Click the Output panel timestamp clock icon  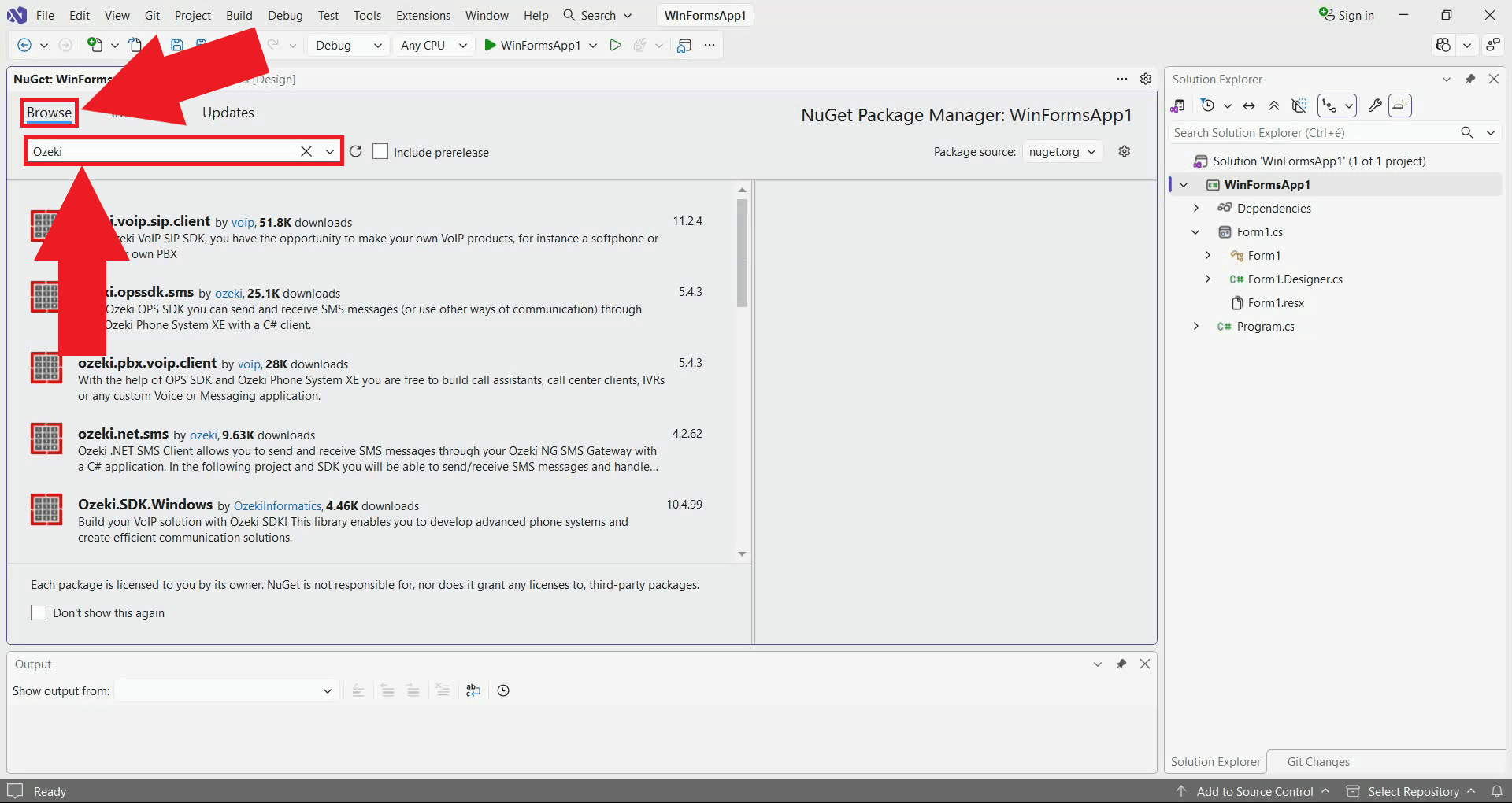pos(503,690)
